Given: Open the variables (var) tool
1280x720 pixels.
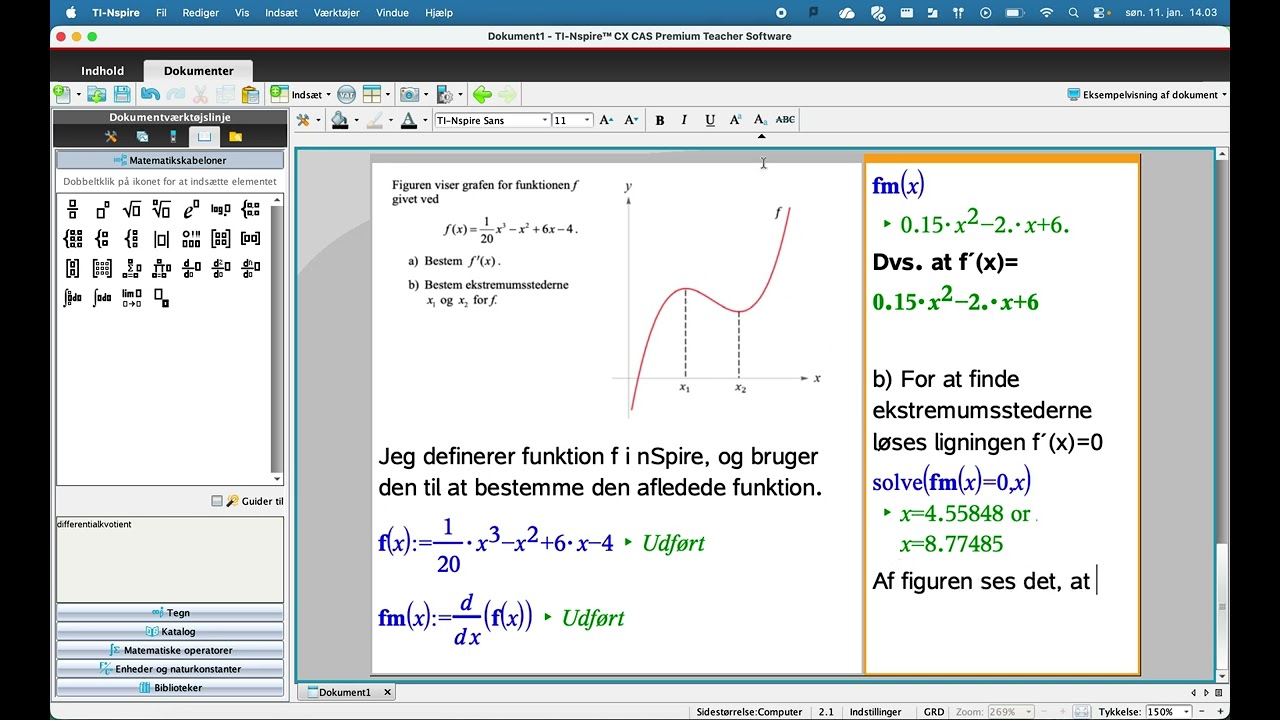Looking at the screenshot, I should pos(346,94).
